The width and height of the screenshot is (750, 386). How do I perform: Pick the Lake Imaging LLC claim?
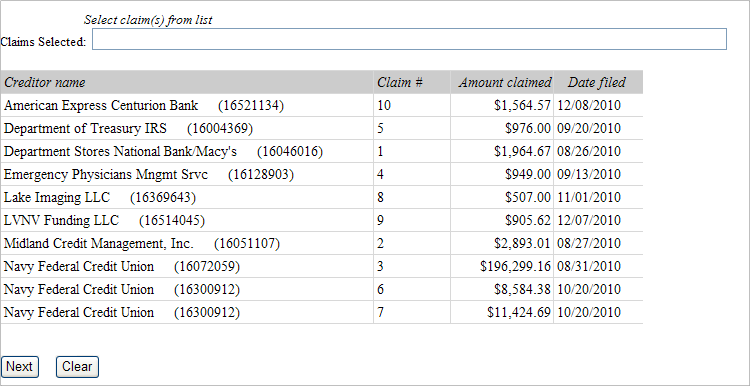[321, 197]
